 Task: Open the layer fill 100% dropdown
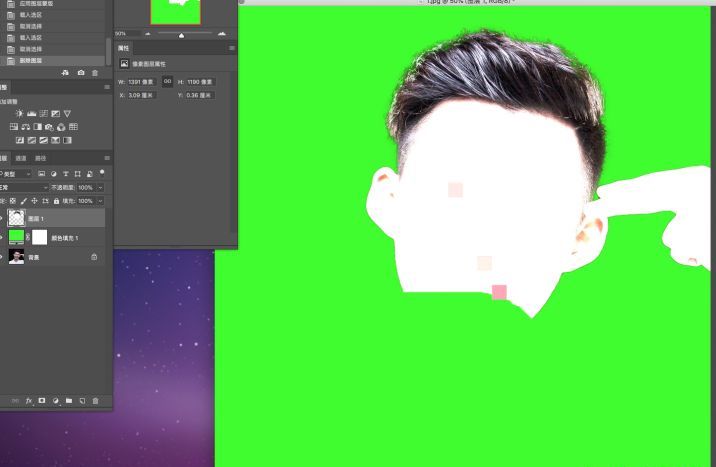pos(100,201)
